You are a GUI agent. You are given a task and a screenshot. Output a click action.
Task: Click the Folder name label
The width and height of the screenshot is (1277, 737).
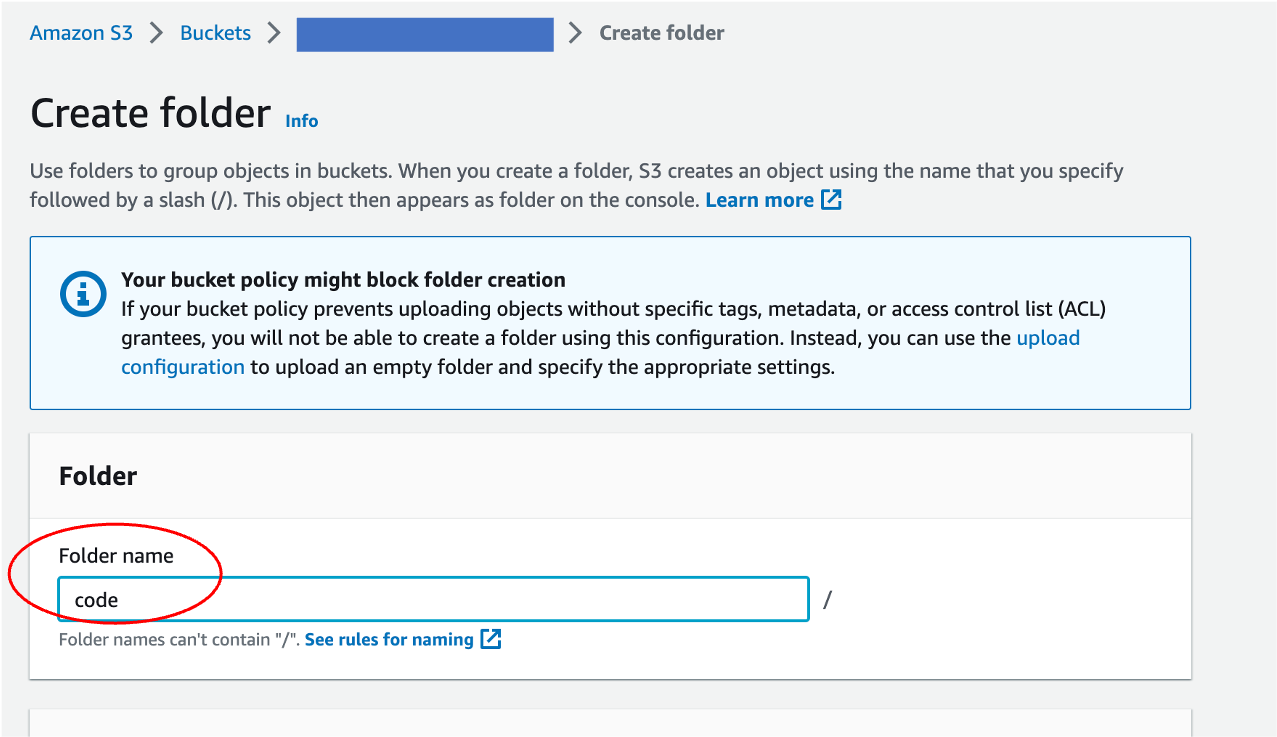[116, 556]
